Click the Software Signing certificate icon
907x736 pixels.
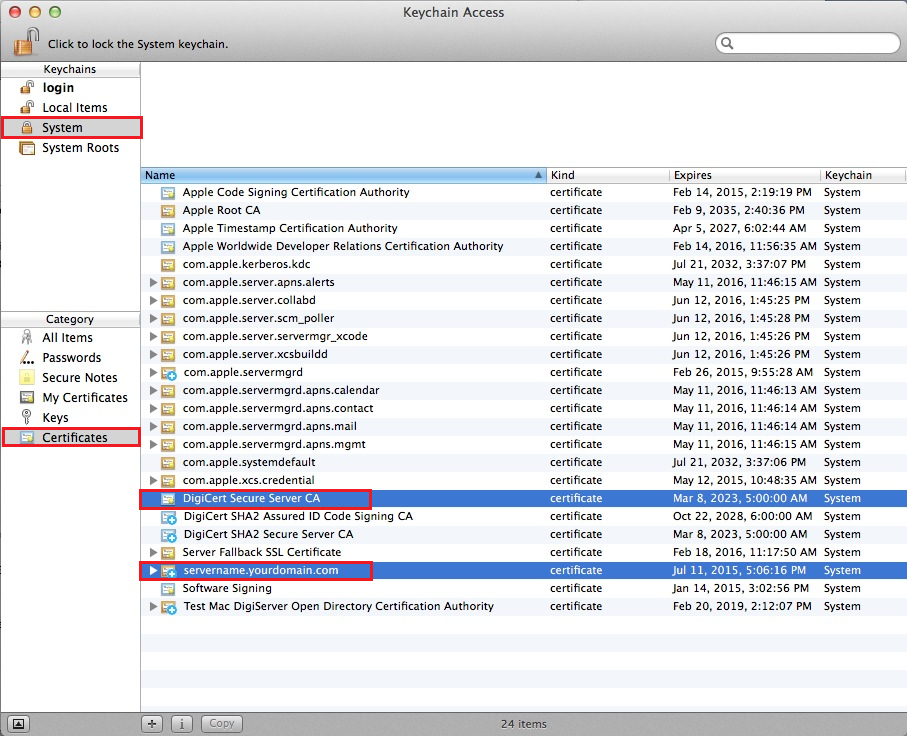pyautogui.click(x=168, y=588)
